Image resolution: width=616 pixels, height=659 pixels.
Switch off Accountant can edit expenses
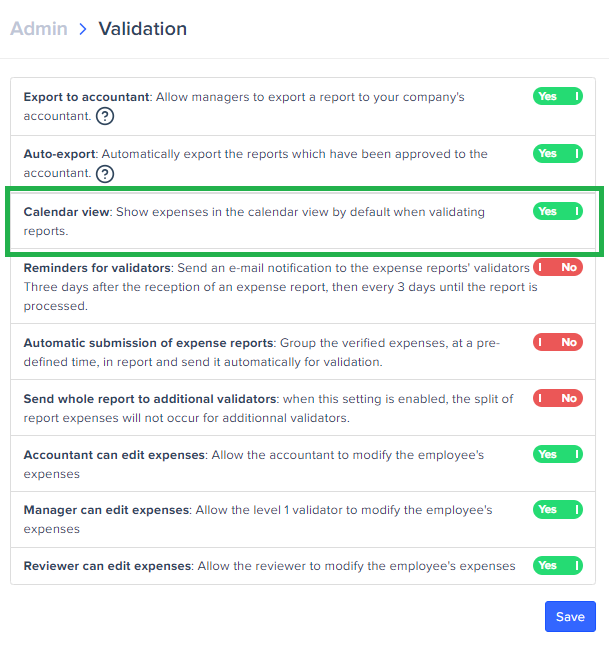coord(557,454)
